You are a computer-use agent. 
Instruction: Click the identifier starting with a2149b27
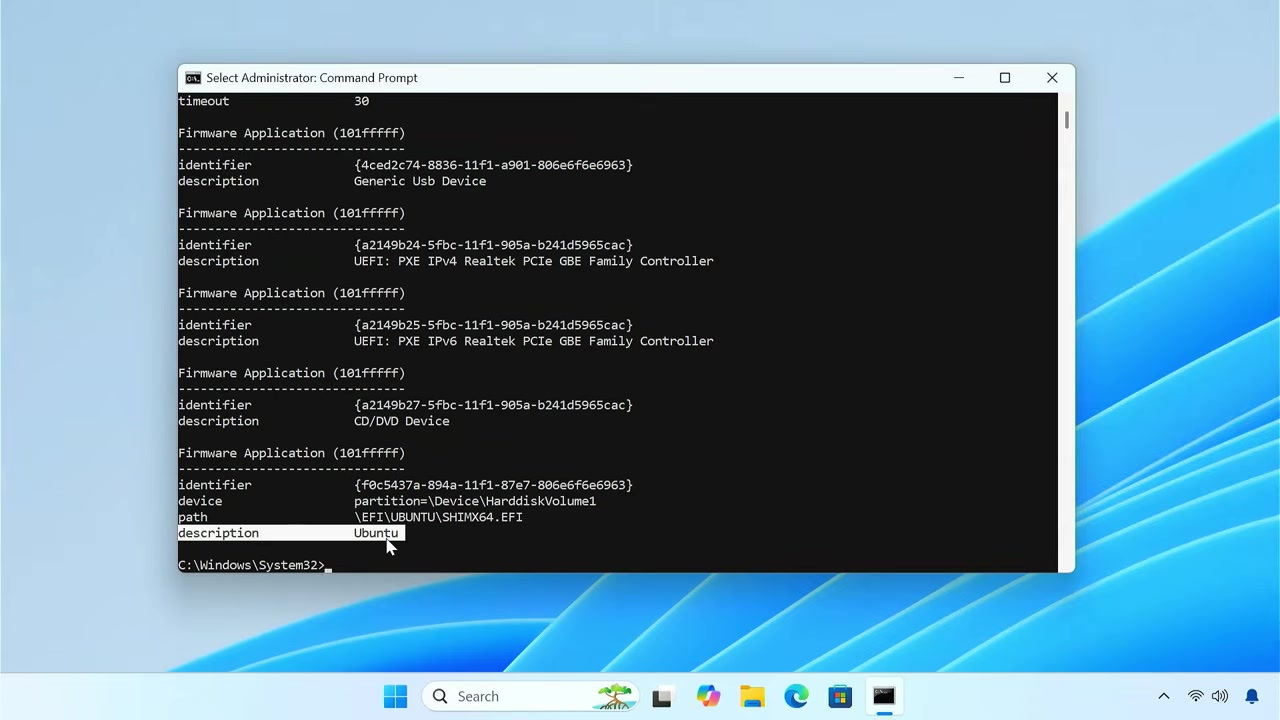(x=493, y=405)
